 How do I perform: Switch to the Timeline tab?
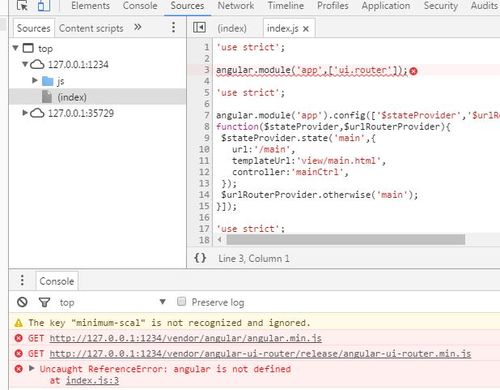point(286,6)
